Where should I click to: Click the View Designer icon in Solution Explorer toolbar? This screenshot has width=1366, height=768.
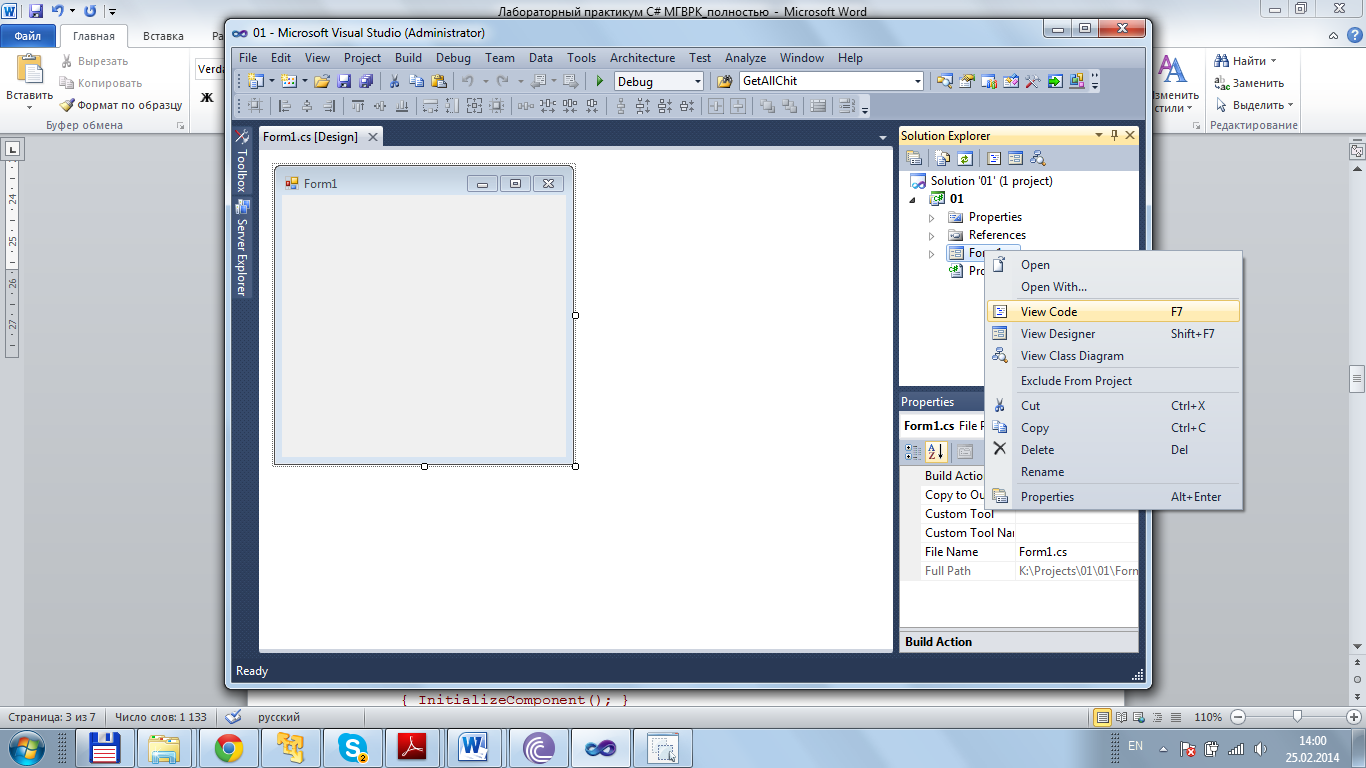[1015, 158]
